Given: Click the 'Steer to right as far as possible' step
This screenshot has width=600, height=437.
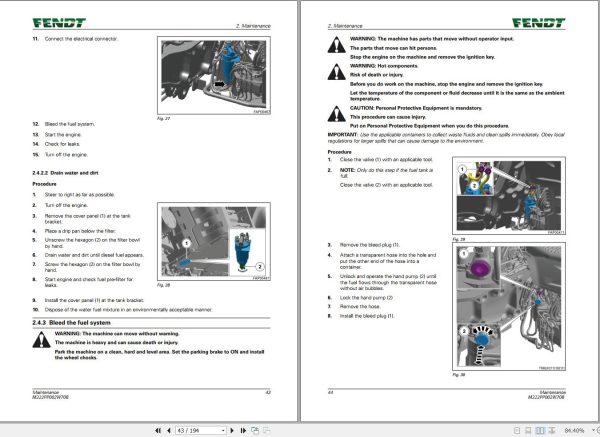Looking at the screenshot, I should 80,195.
